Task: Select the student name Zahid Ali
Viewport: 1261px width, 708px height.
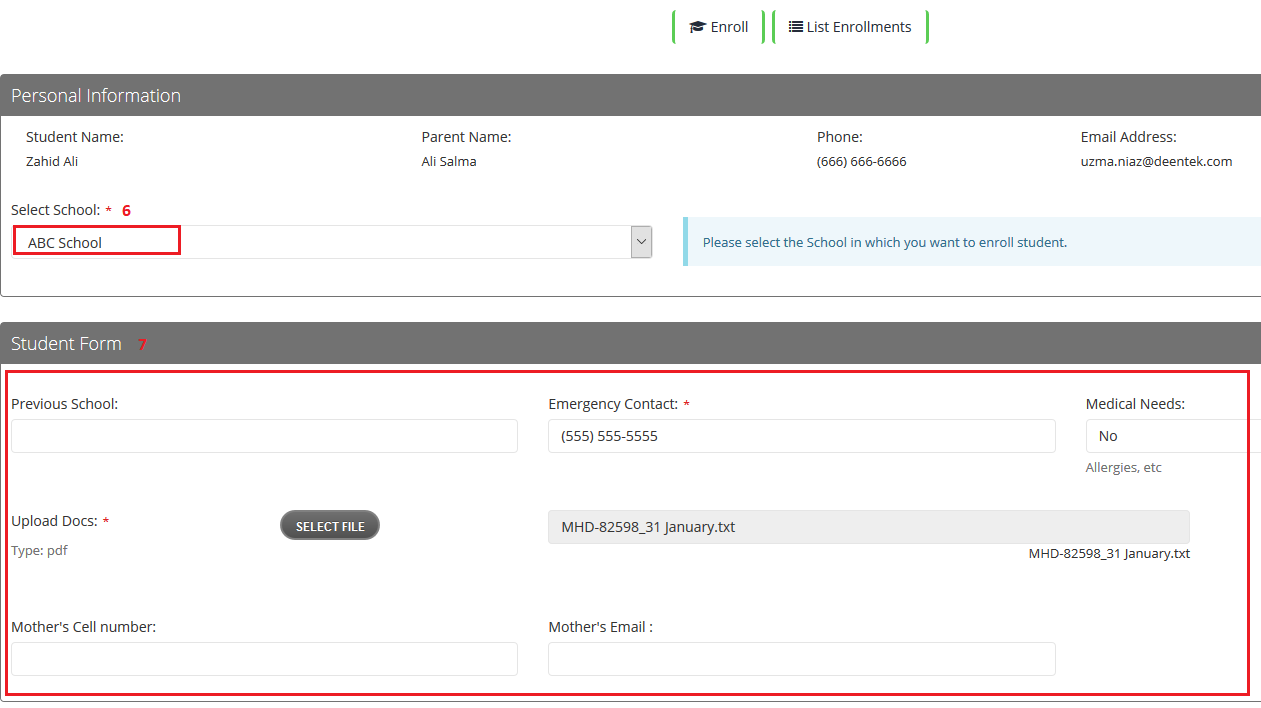Action: [52, 161]
